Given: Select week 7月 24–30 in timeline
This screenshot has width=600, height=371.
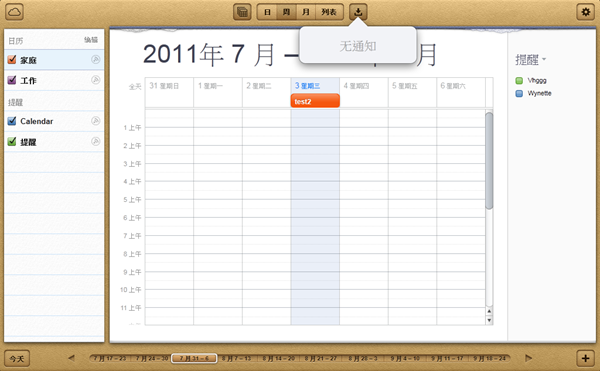Looking at the screenshot, I should (152, 358).
